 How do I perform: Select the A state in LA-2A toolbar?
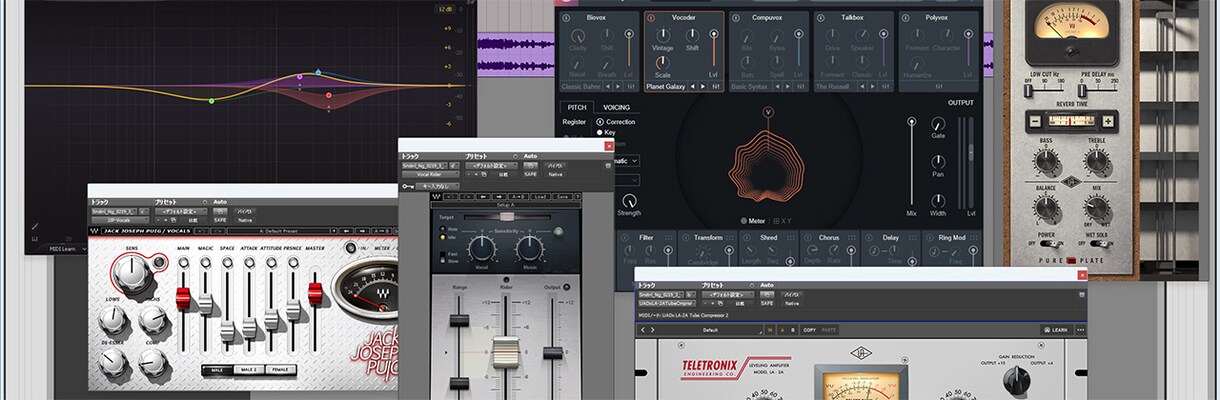click(x=781, y=329)
